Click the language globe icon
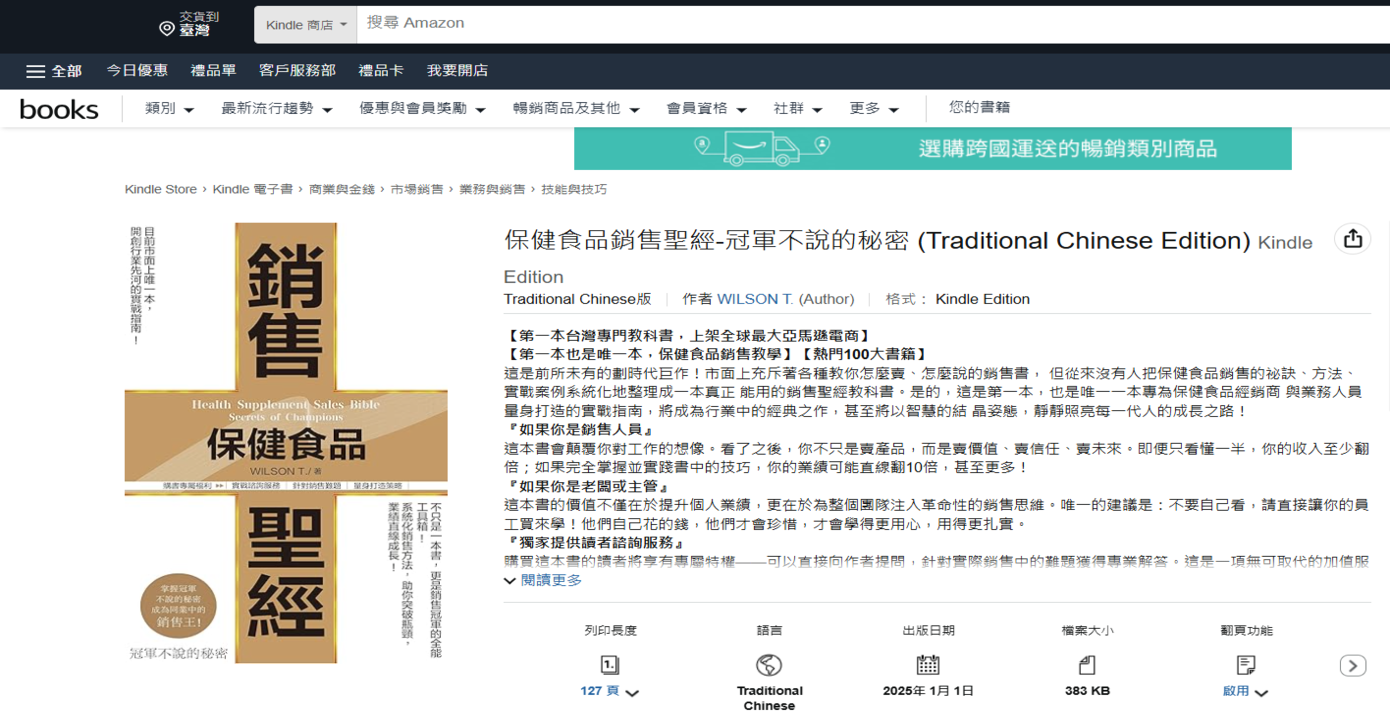 point(769,665)
